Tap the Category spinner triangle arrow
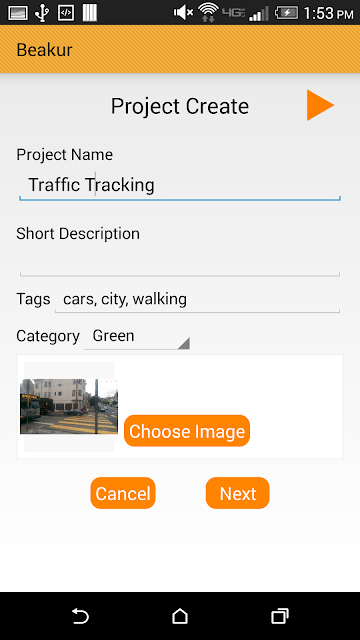This screenshot has width=360, height=640. click(184, 343)
